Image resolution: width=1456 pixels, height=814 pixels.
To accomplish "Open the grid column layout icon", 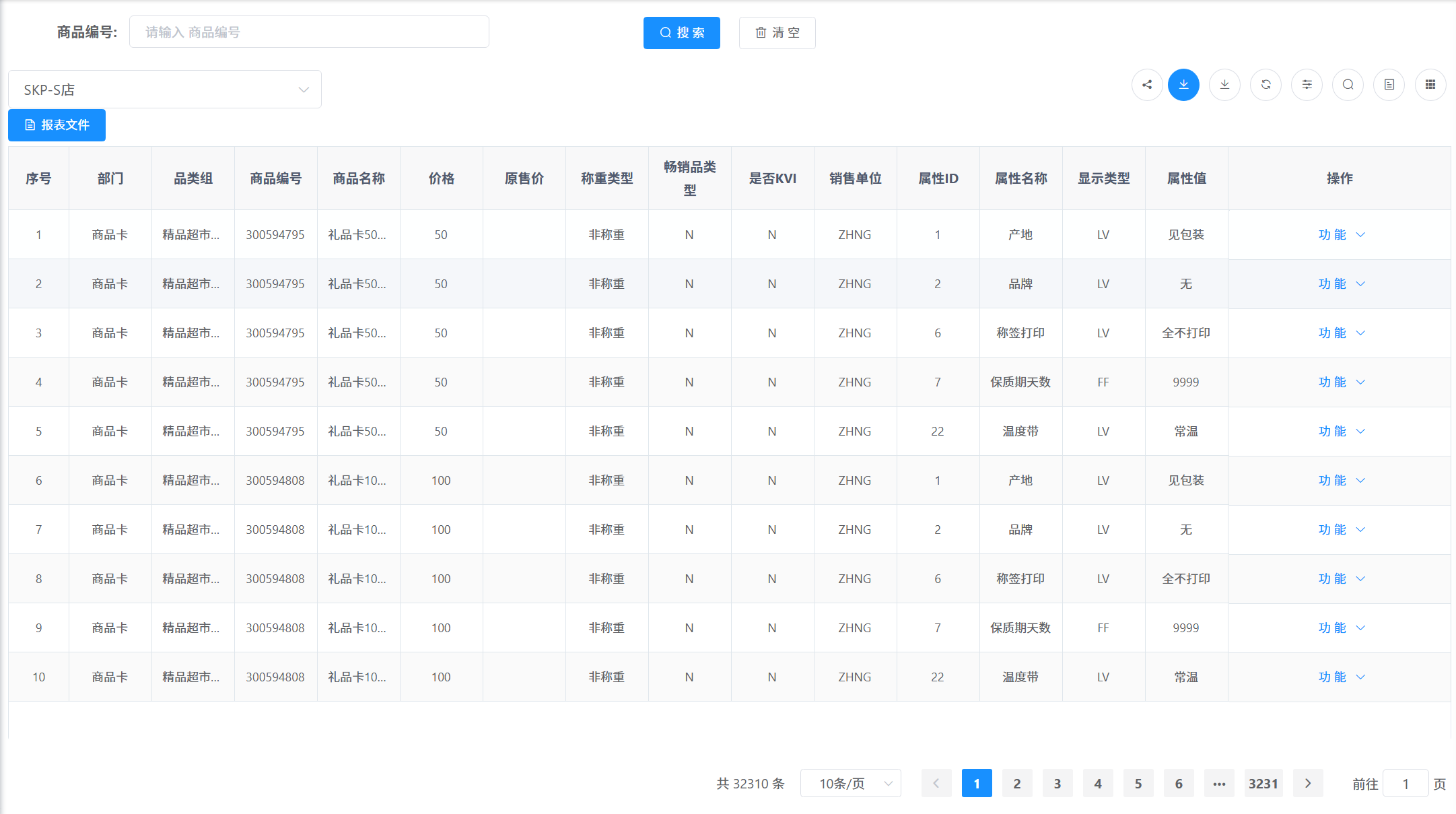I will [x=1430, y=85].
